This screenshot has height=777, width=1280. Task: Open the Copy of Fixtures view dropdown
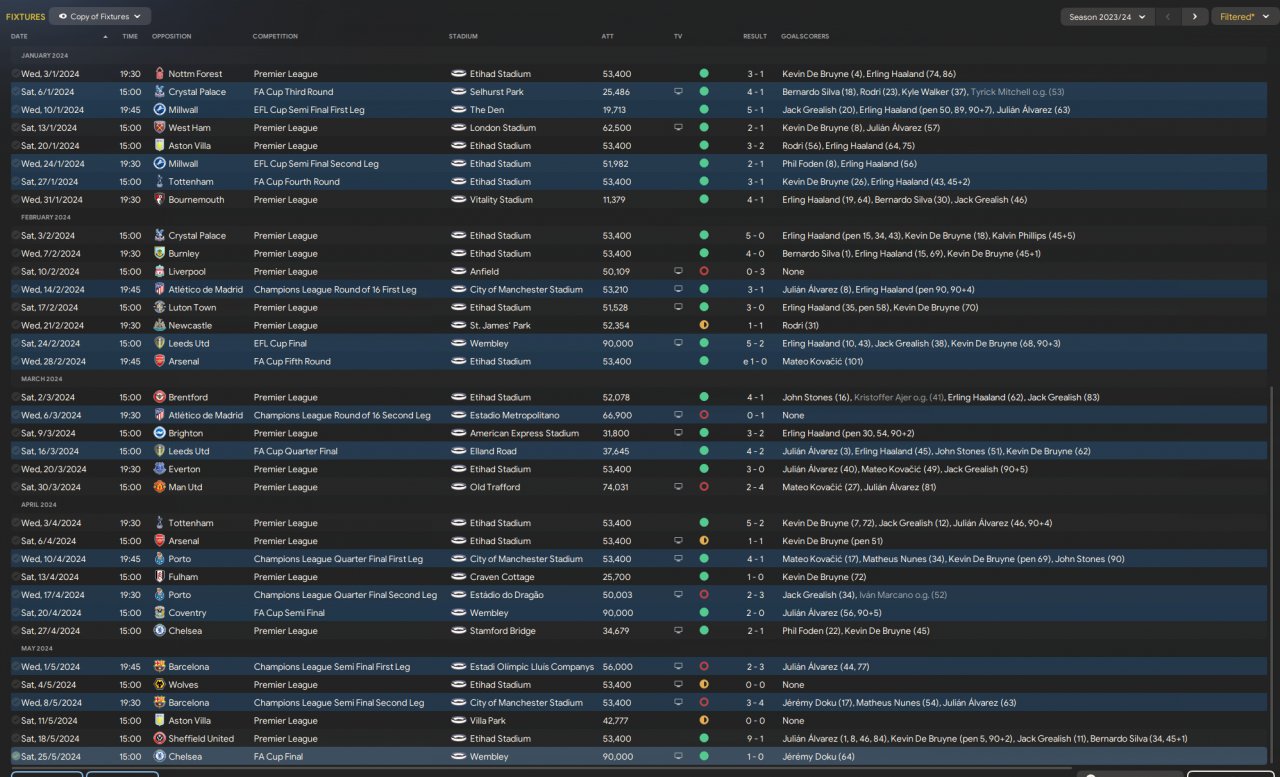coord(100,17)
